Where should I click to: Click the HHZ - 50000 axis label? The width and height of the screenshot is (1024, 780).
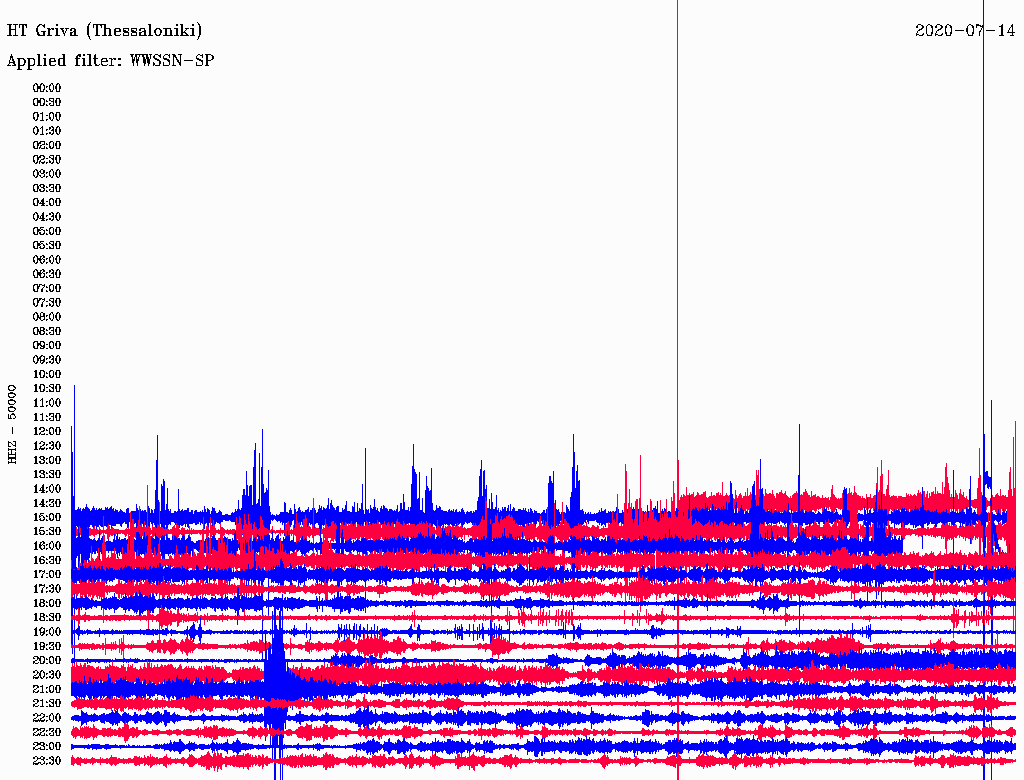(12, 424)
